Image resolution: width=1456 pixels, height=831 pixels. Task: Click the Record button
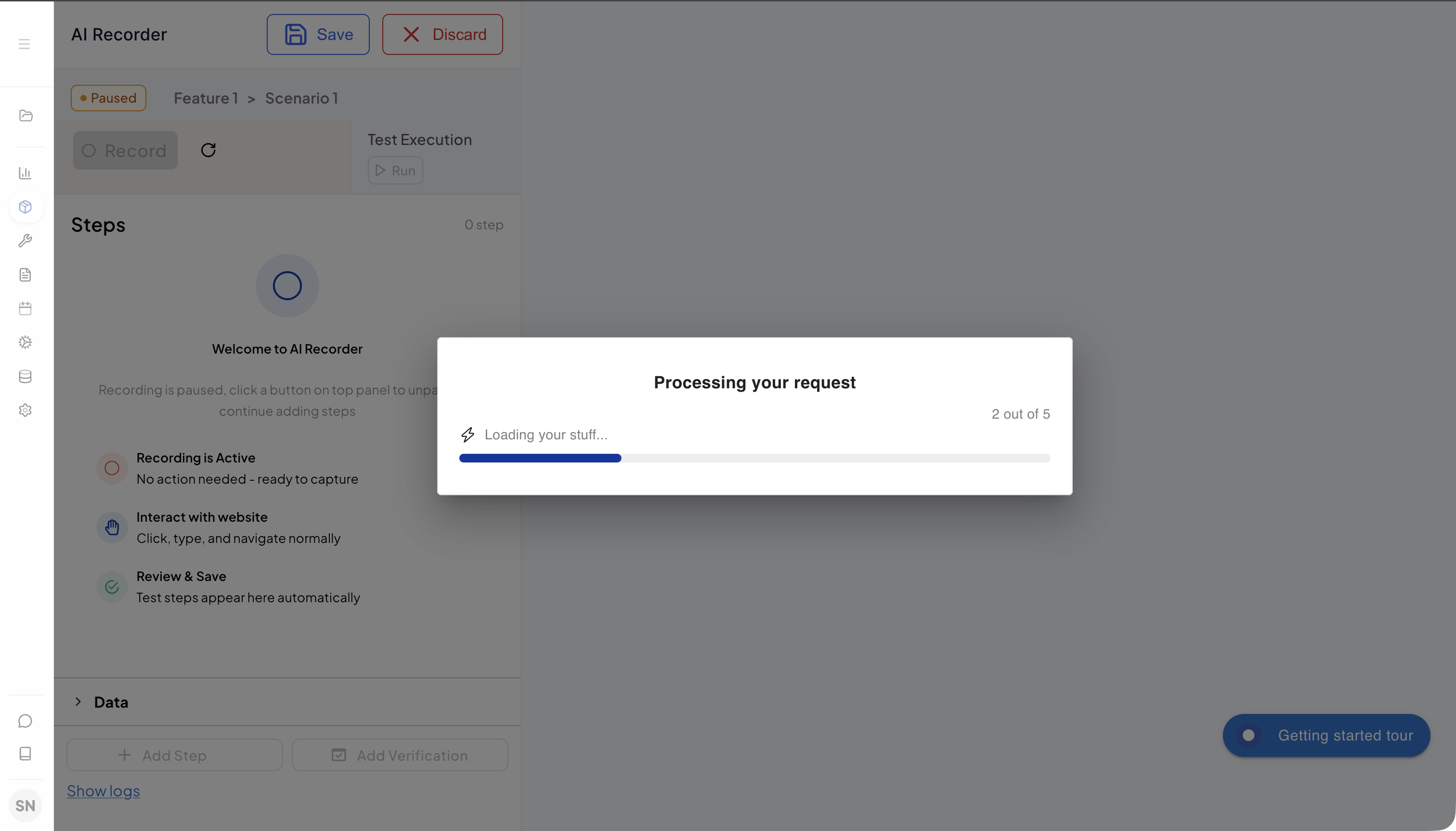pos(125,151)
